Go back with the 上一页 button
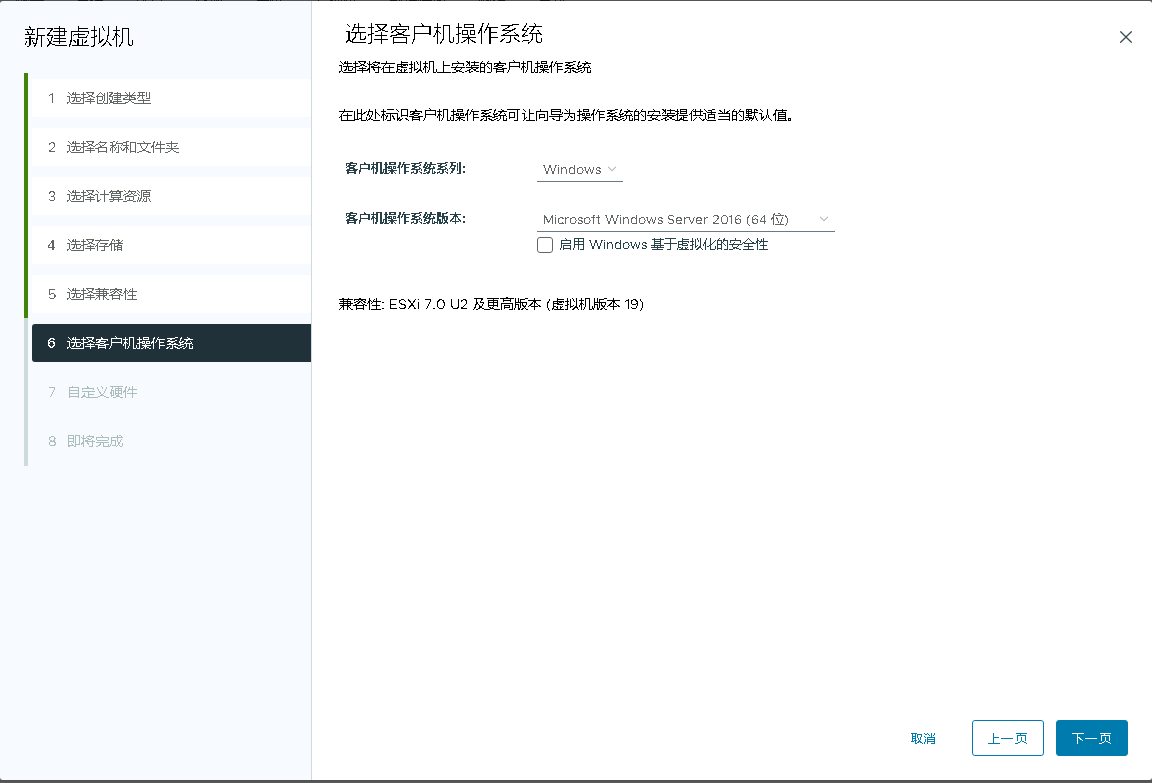Screen dimensions: 1152x783 (x=1007, y=738)
